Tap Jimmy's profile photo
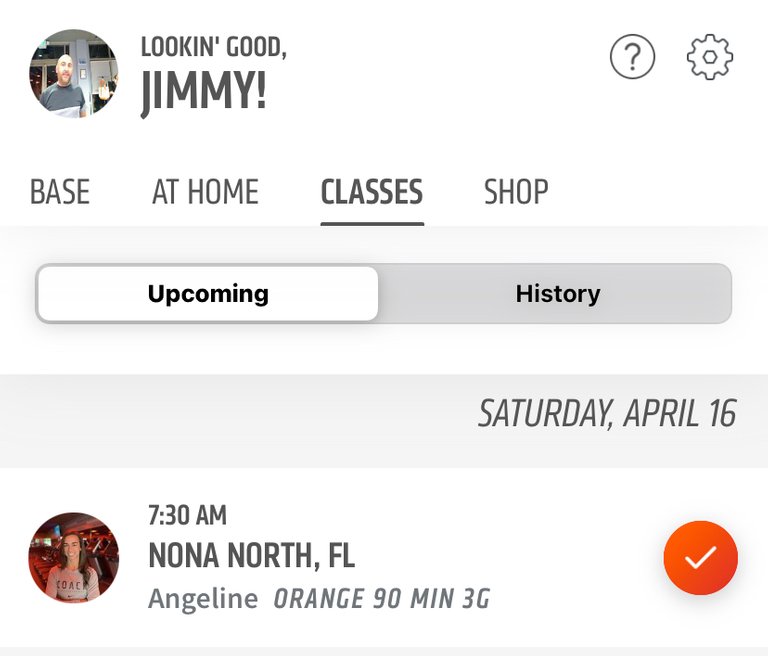Screen dimensions: 768x656 click(74, 74)
